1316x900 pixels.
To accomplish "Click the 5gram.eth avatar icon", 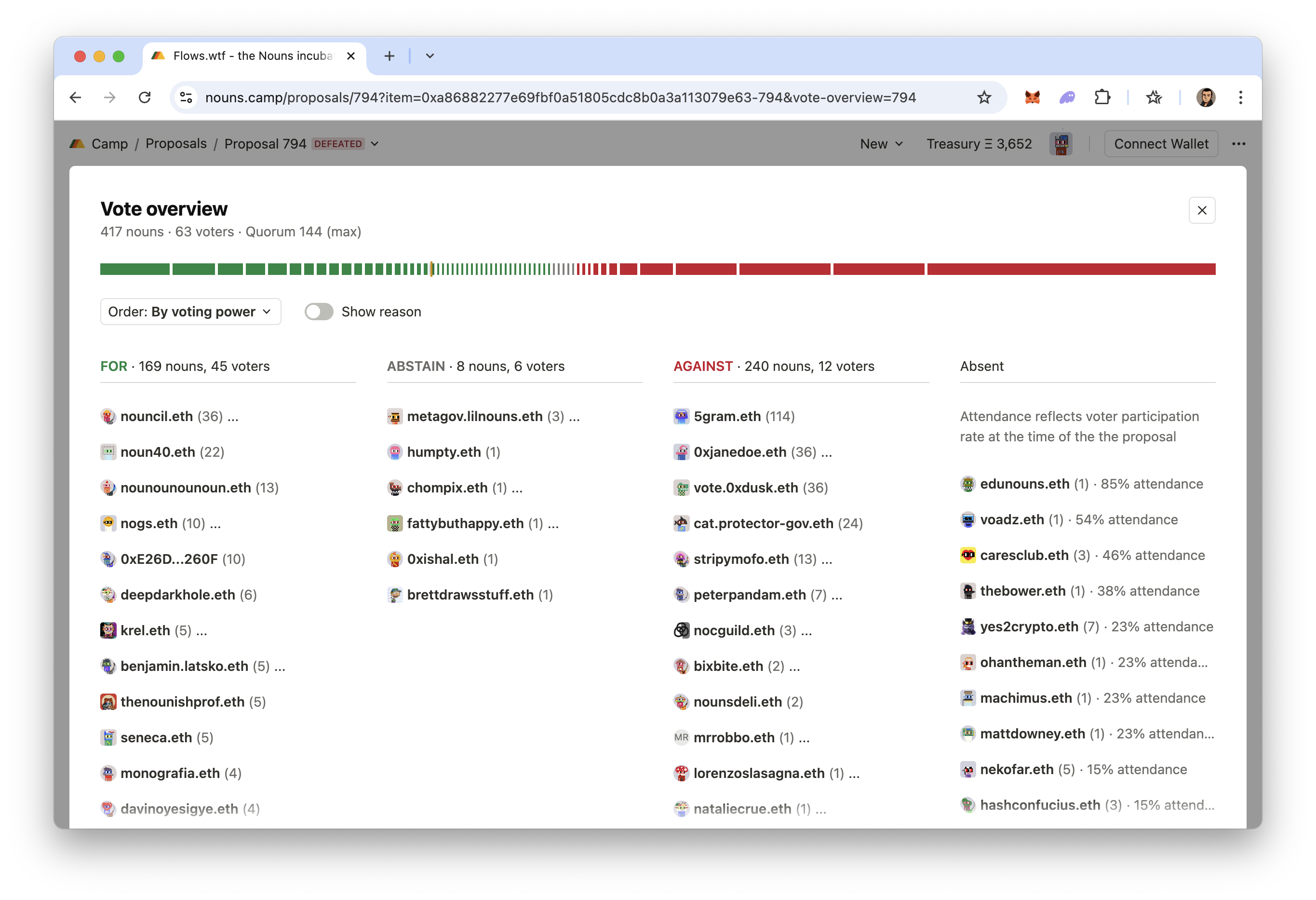I will [681, 416].
